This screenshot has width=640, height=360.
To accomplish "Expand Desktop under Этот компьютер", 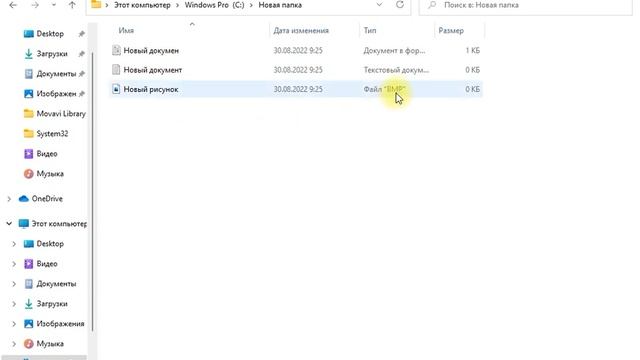I will (14, 244).
